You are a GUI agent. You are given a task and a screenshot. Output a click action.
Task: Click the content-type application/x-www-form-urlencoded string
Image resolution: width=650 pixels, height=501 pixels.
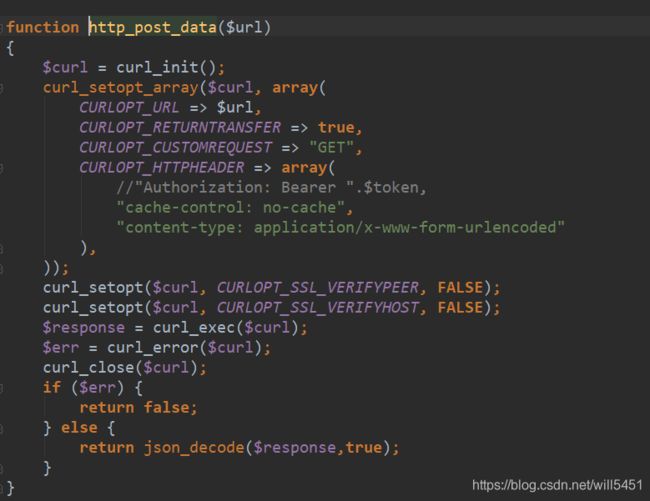coord(340,227)
